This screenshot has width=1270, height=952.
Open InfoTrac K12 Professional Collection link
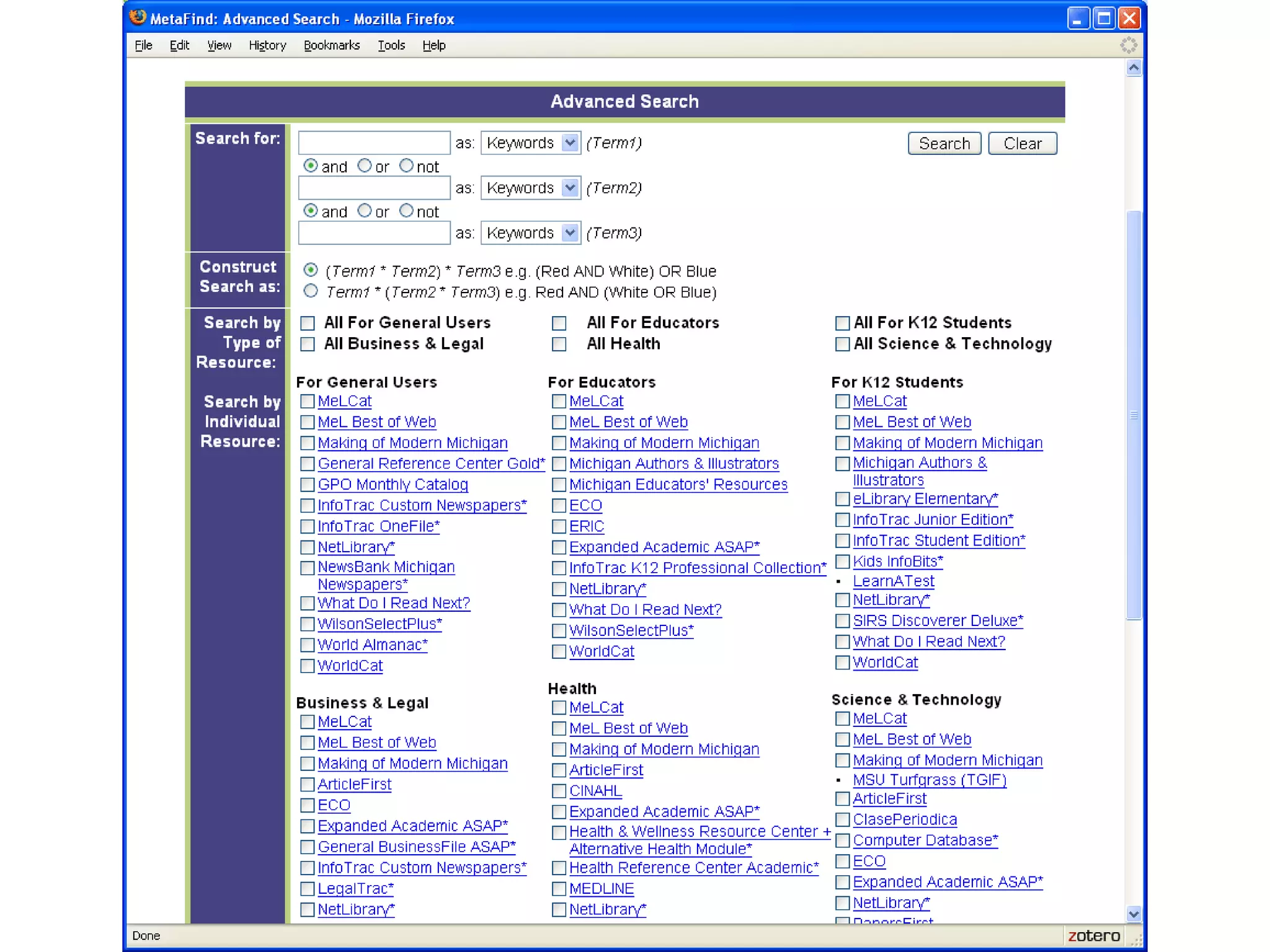(x=698, y=568)
